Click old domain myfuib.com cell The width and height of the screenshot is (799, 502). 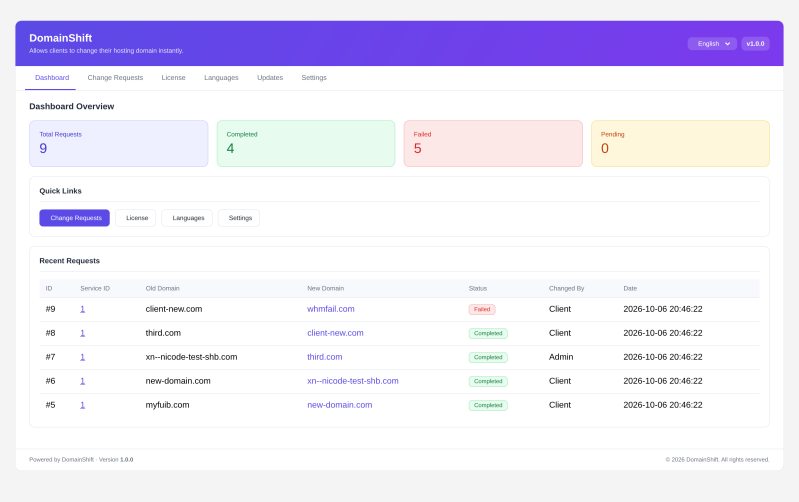(167, 405)
